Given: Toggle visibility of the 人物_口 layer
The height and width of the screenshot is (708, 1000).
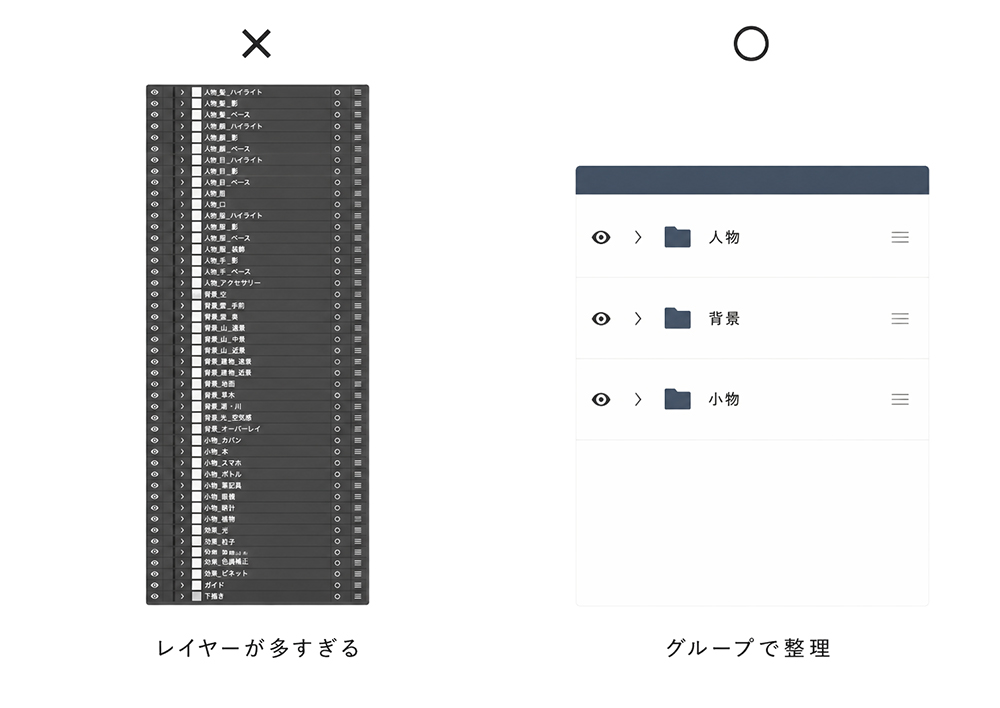Looking at the screenshot, I should (x=154, y=205).
